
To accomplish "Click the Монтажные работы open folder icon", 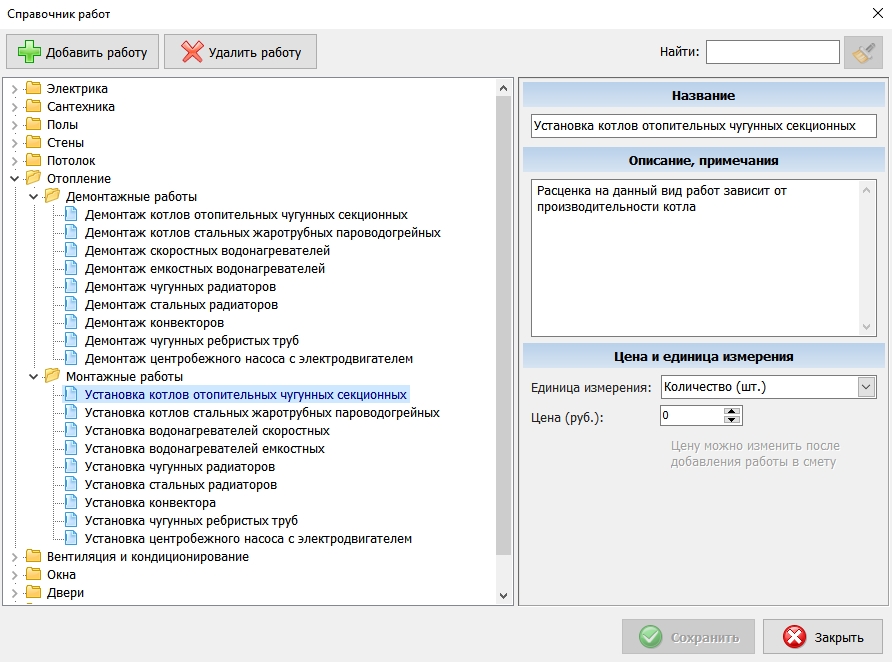I will [52, 377].
